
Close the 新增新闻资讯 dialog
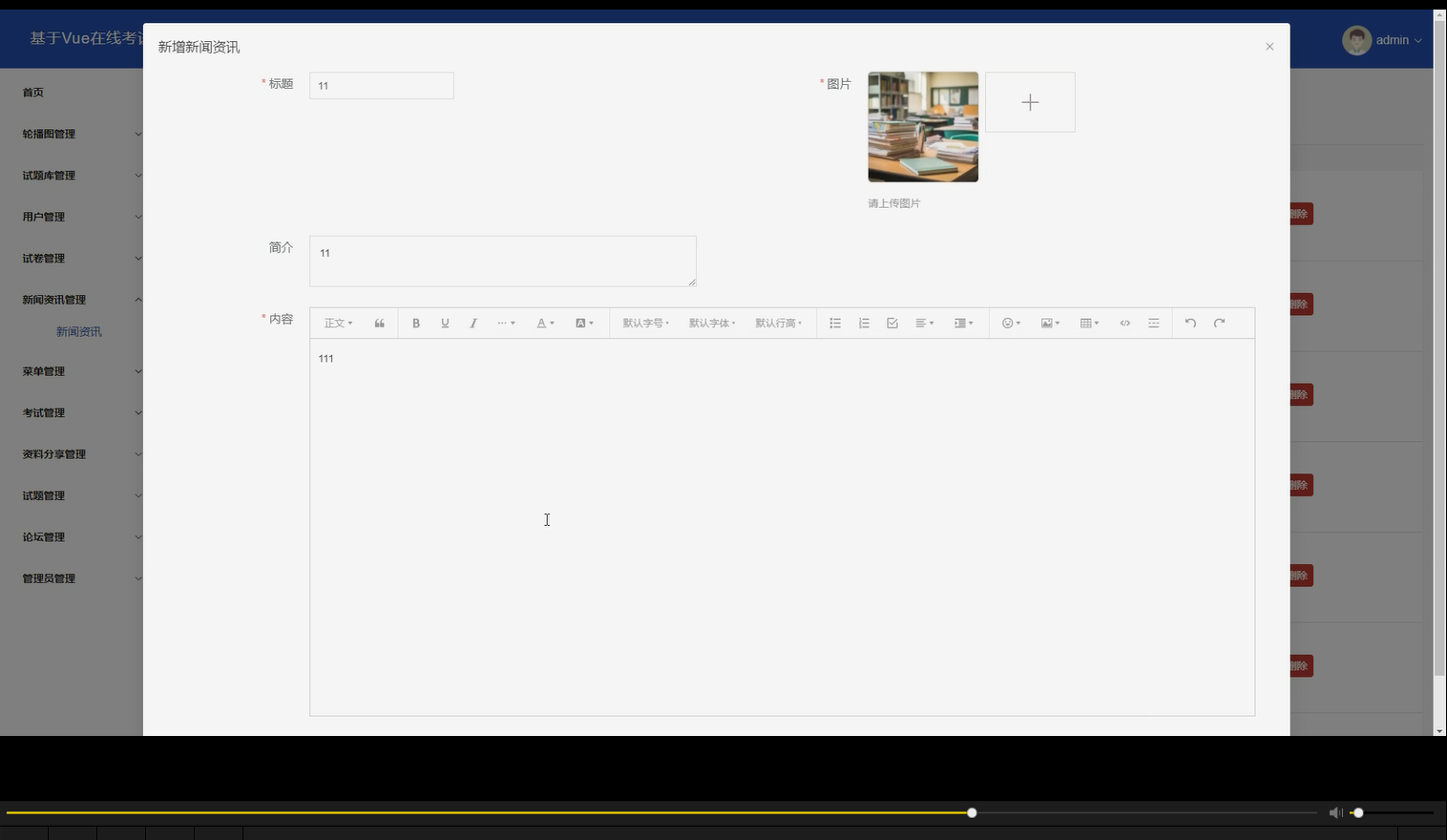(1269, 47)
